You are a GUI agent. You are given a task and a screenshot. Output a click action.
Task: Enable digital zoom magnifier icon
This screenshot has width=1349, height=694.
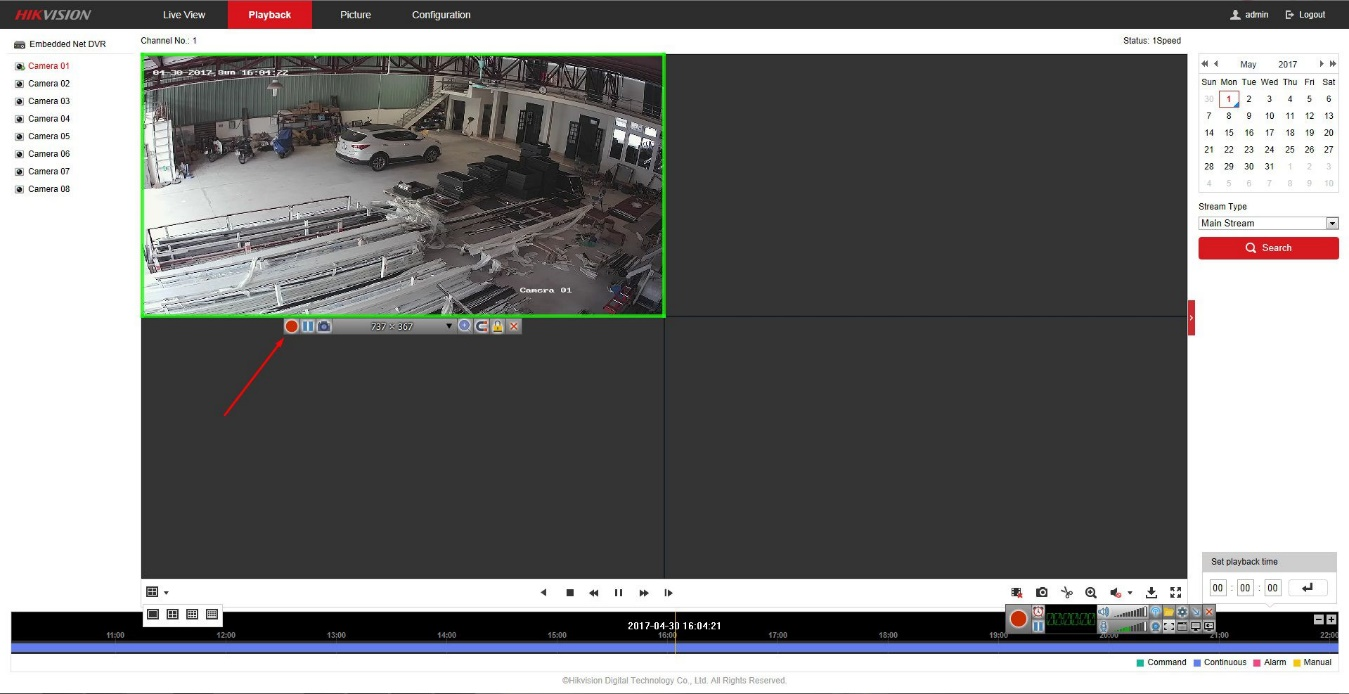click(x=1091, y=593)
